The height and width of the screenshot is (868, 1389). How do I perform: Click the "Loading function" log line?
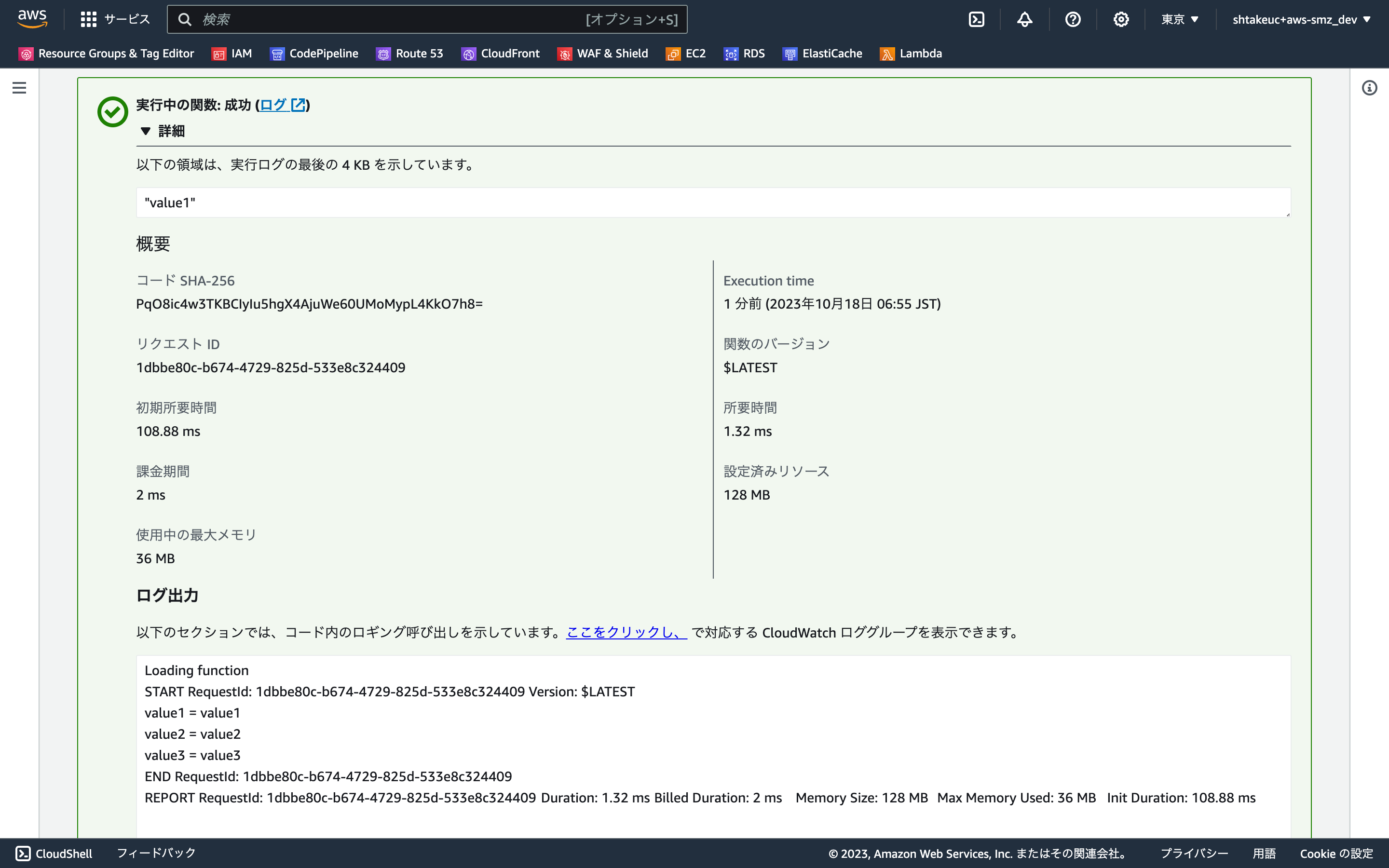(197, 670)
